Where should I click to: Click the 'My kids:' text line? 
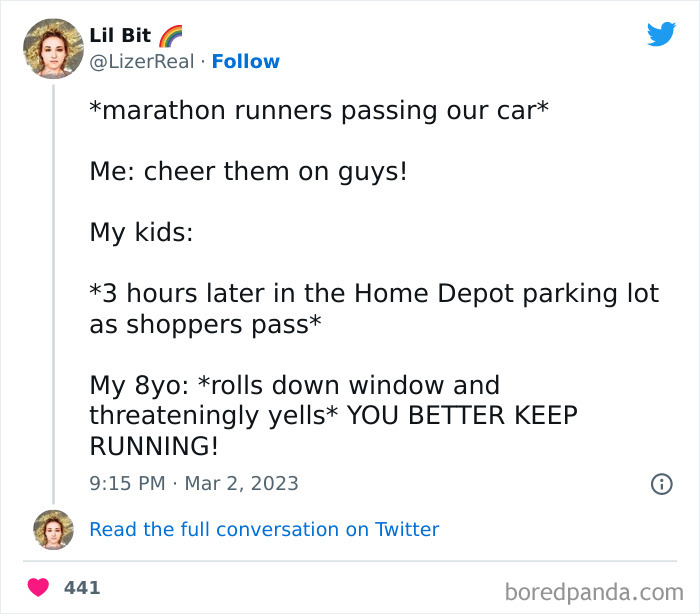coord(141,233)
